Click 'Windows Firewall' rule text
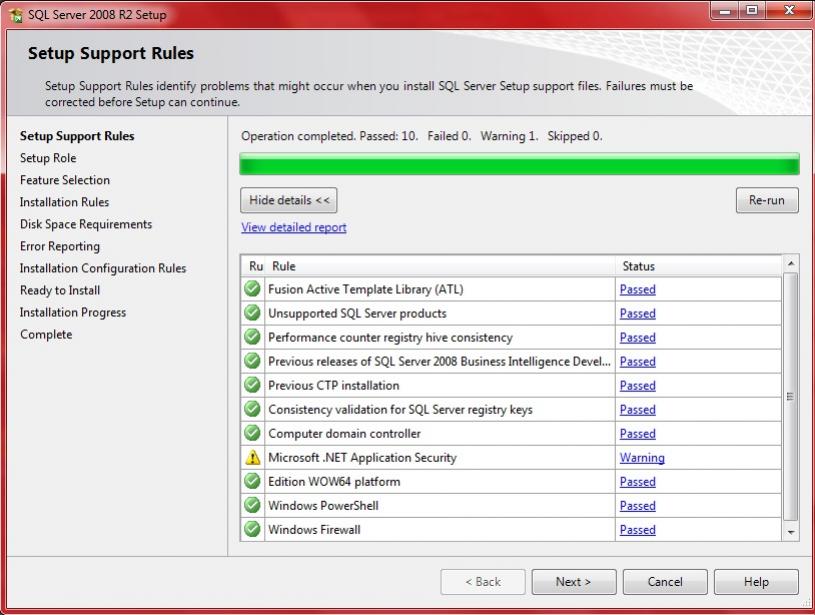 point(314,530)
